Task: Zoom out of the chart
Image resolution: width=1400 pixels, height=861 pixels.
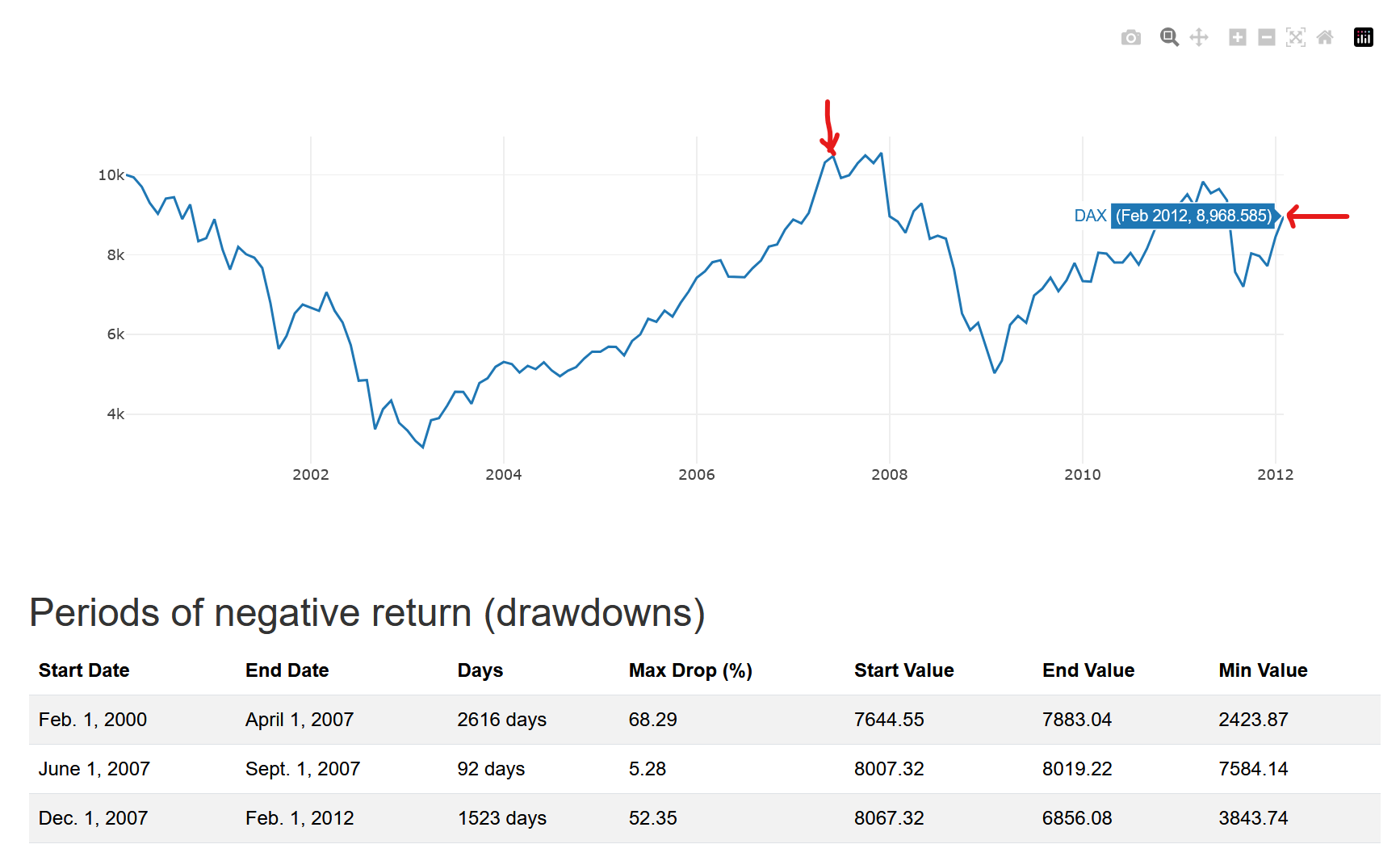Action: click(1267, 37)
